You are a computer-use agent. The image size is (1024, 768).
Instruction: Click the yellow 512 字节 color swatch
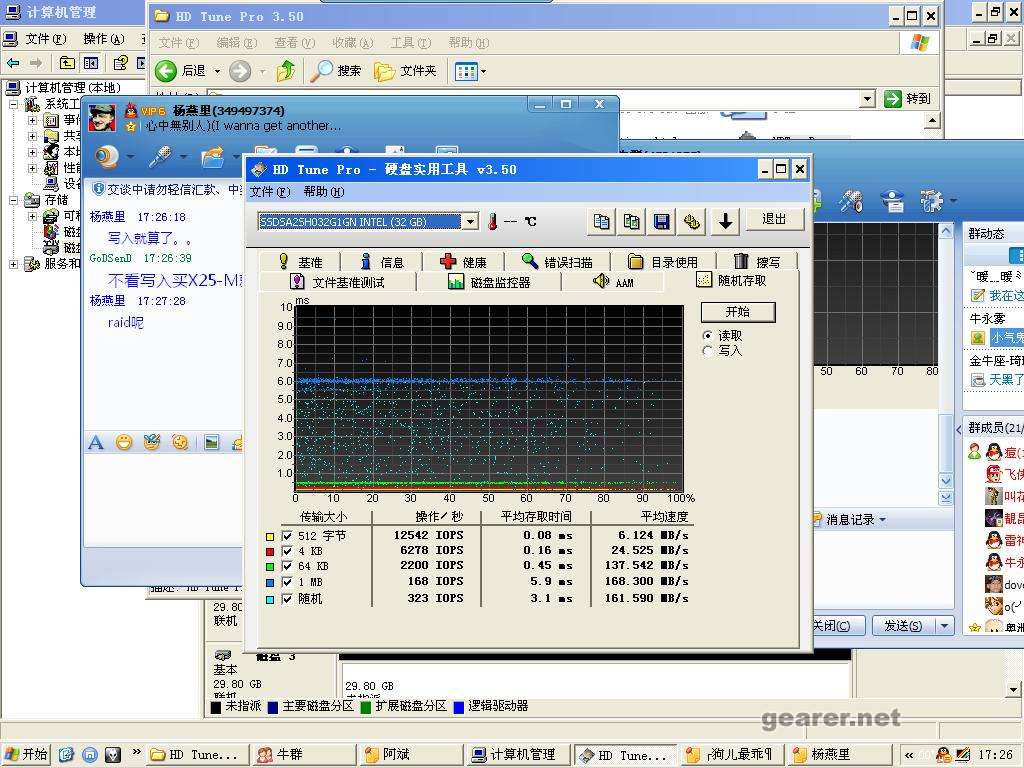click(x=270, y=536)
